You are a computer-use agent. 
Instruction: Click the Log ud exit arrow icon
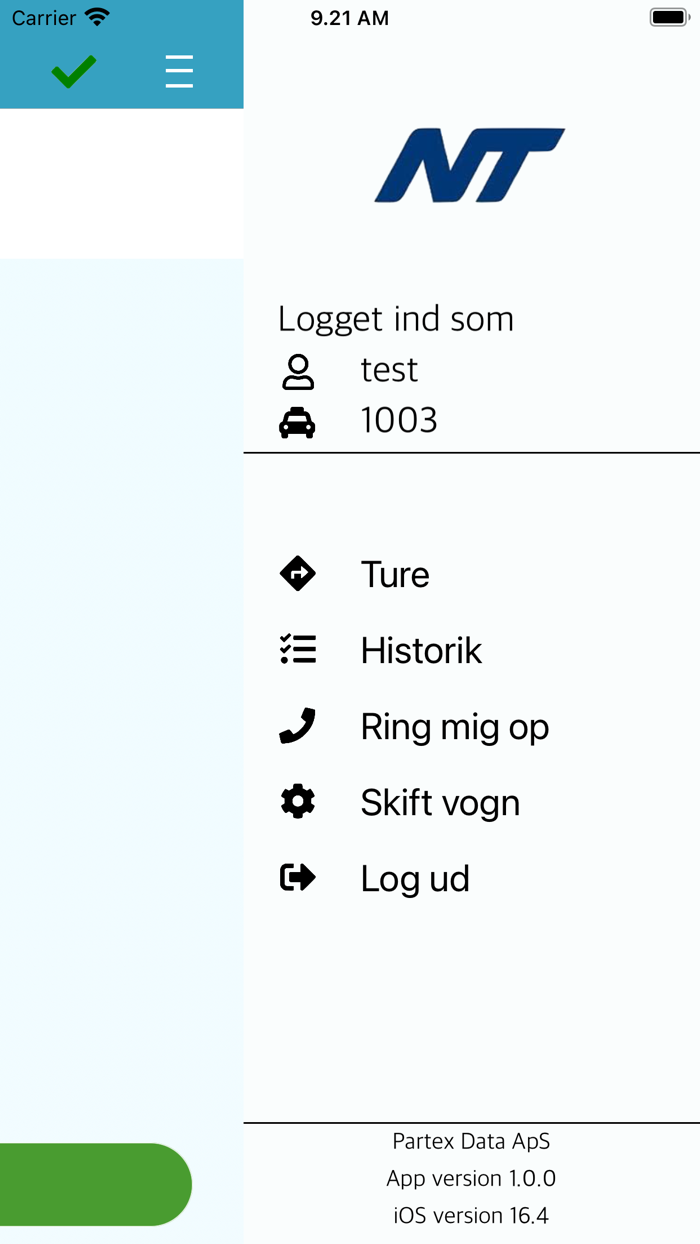(298, 878)
